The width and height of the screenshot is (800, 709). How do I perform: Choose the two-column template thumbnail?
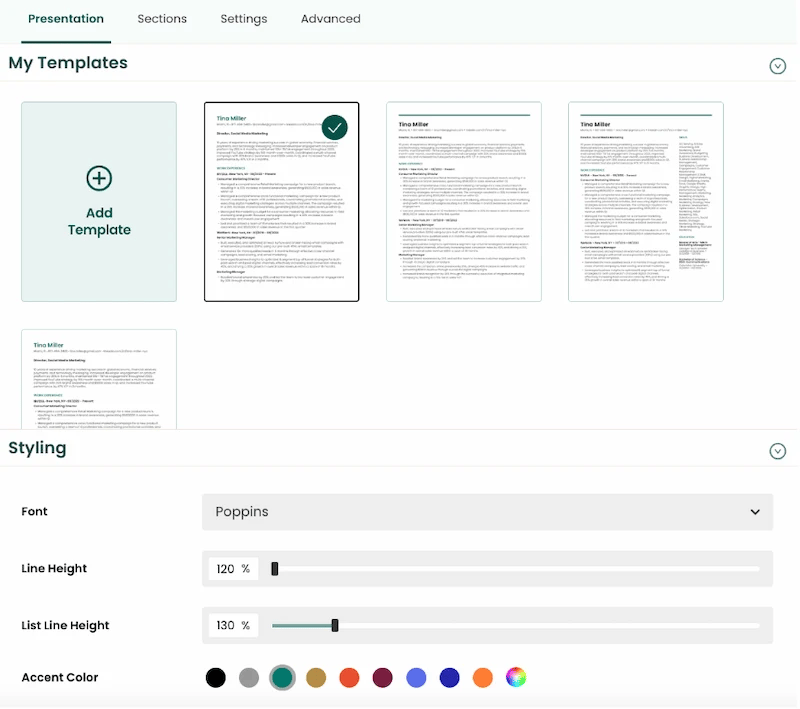point(645,201)
